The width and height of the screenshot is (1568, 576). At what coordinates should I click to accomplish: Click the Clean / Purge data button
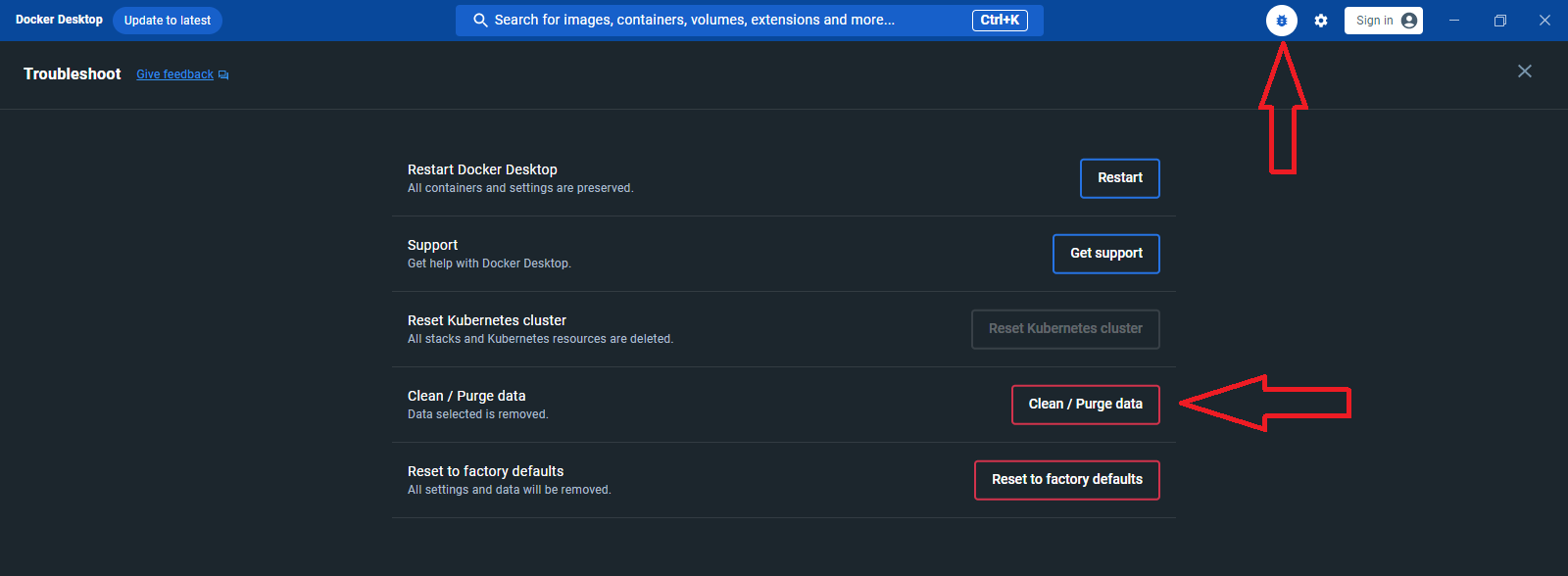(x=1086, y=405)
